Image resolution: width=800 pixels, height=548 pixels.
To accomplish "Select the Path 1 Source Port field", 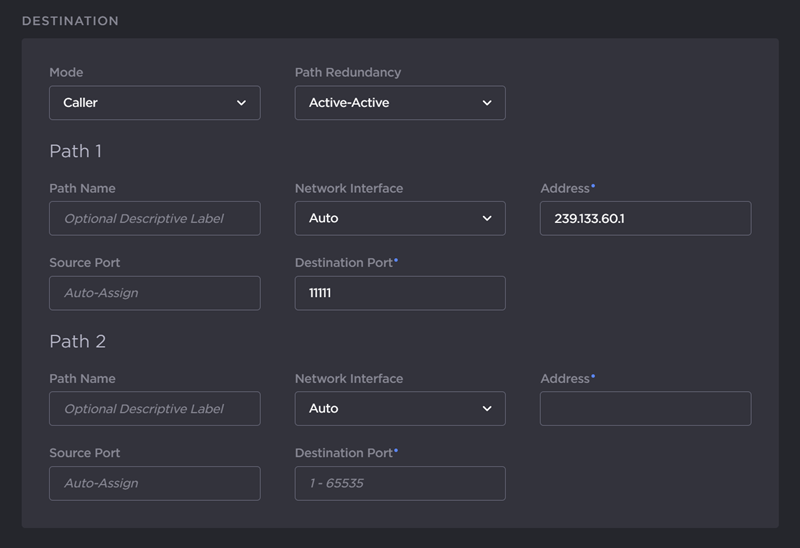I will click(x=154, y=293).
